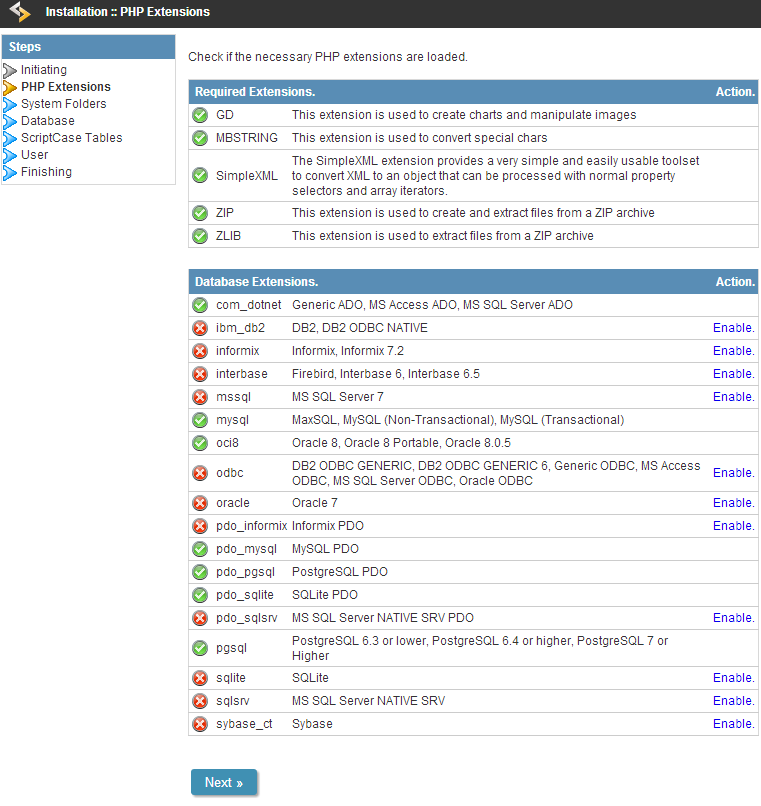
Task: Click red error icon next to ibm_db2
Action: (200, 328)
